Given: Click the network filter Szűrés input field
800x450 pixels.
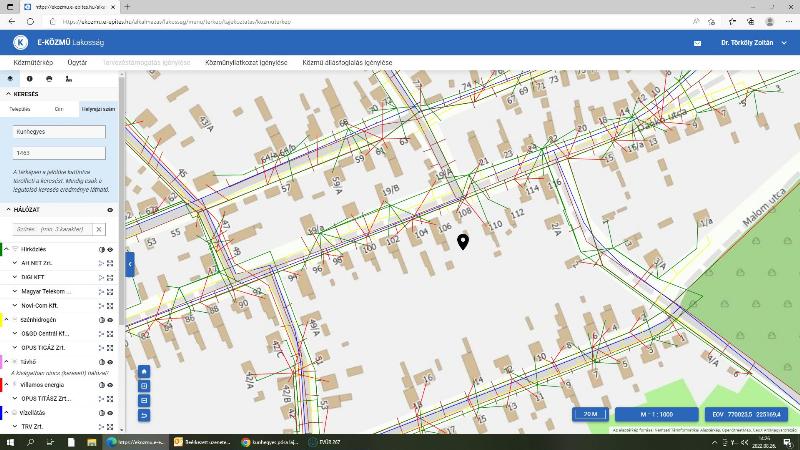Looking at the screenshot, I should tap(53, 229).
